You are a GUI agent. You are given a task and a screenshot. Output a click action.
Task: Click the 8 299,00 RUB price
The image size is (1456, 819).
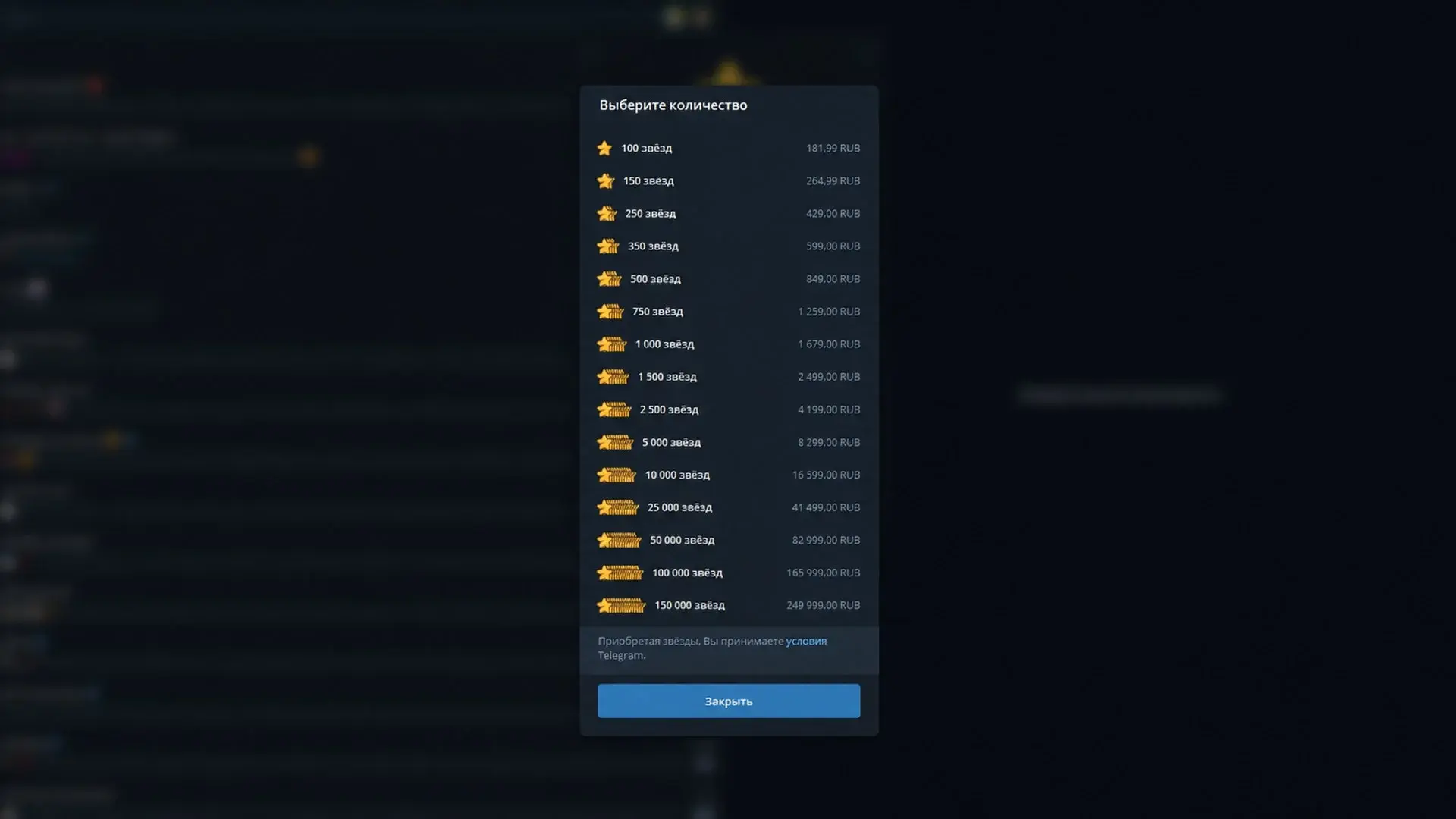(x=829, y=442)
